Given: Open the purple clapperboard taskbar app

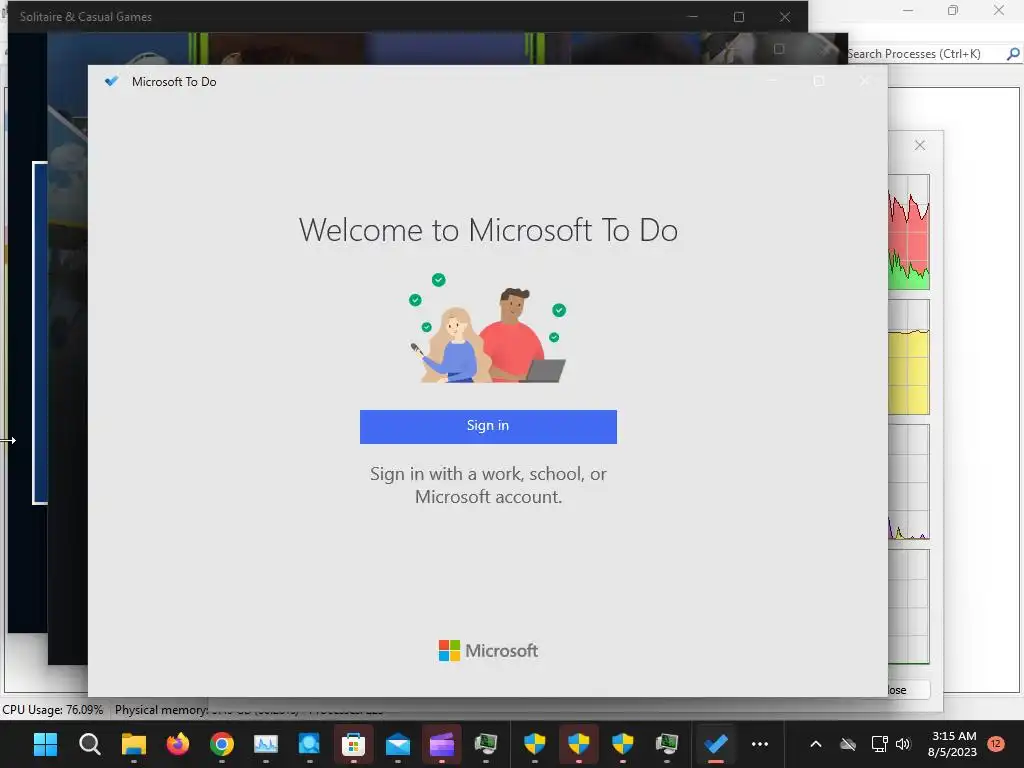Looking at the screenshot, I should tap(441, 744).
